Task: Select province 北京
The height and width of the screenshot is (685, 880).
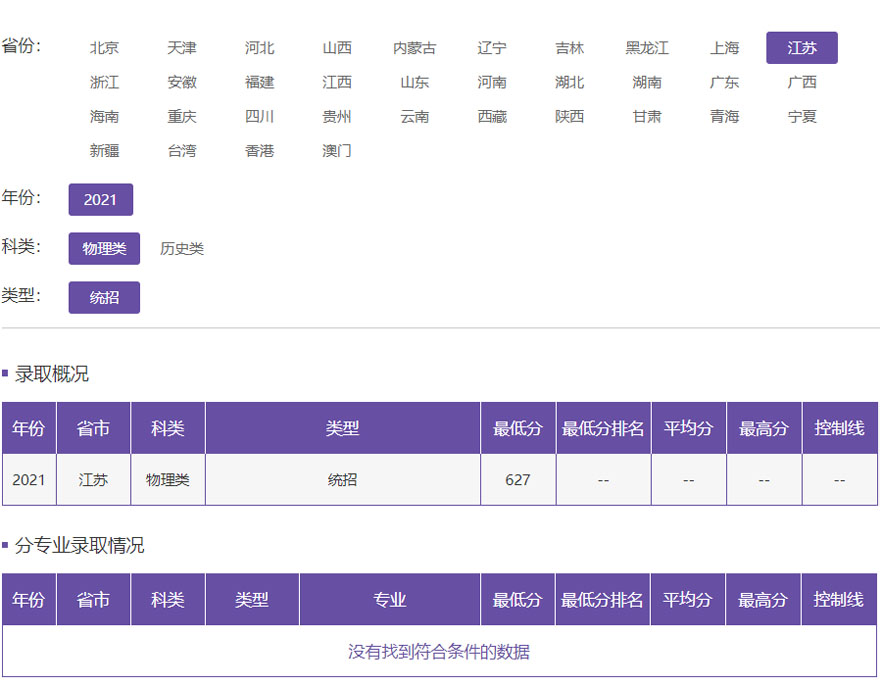Action: 104,48
